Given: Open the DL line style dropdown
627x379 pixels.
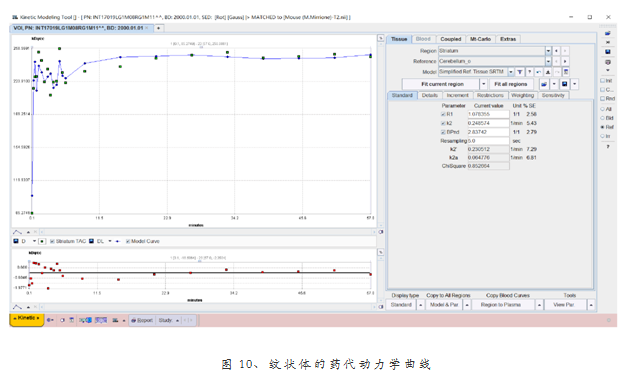Looking at the screenshot, I should click(110, 241).
